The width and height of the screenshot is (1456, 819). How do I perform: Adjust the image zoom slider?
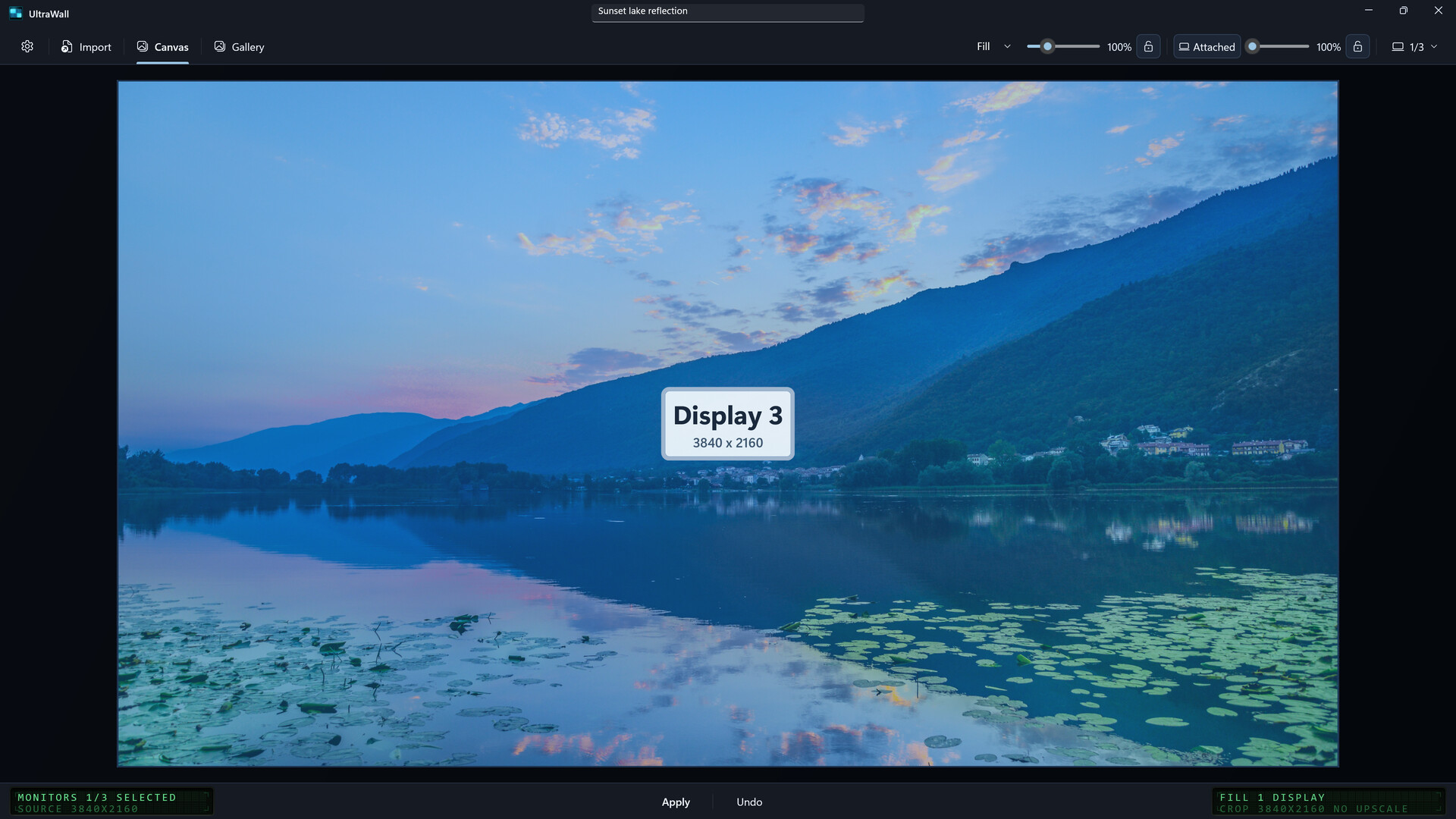(x=1062, y=46)
